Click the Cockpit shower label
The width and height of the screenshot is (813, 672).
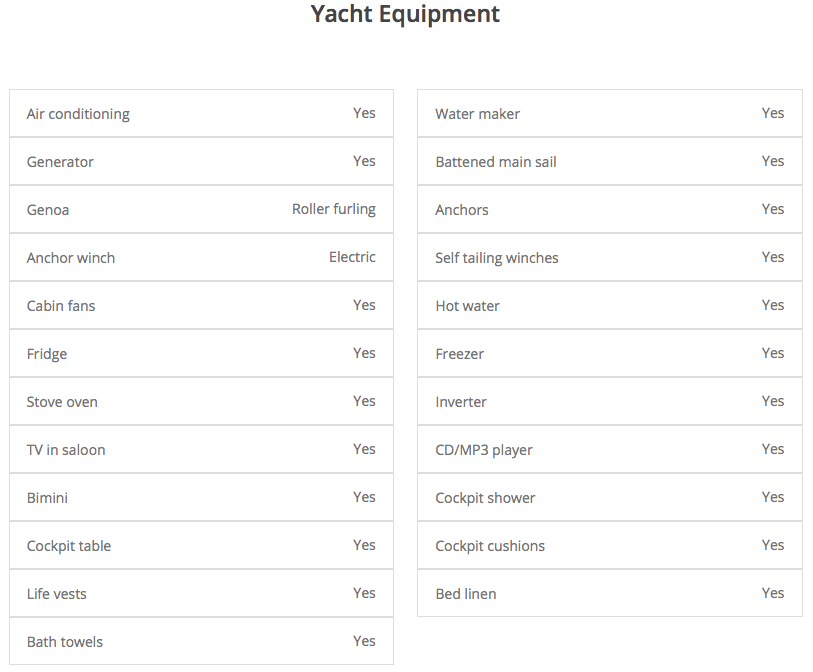pyautogui.click(x=485, y=498)
